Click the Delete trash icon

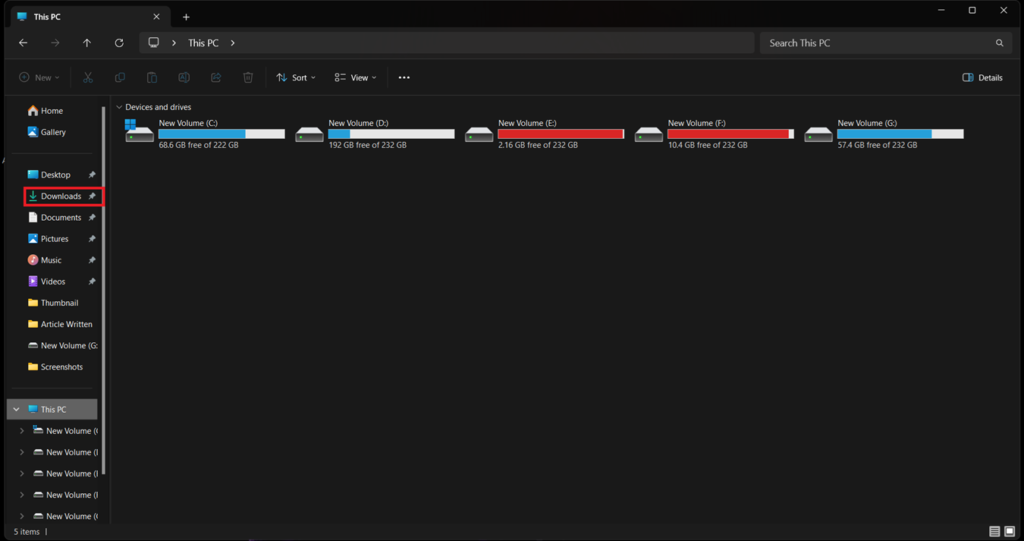click(248, 78)
